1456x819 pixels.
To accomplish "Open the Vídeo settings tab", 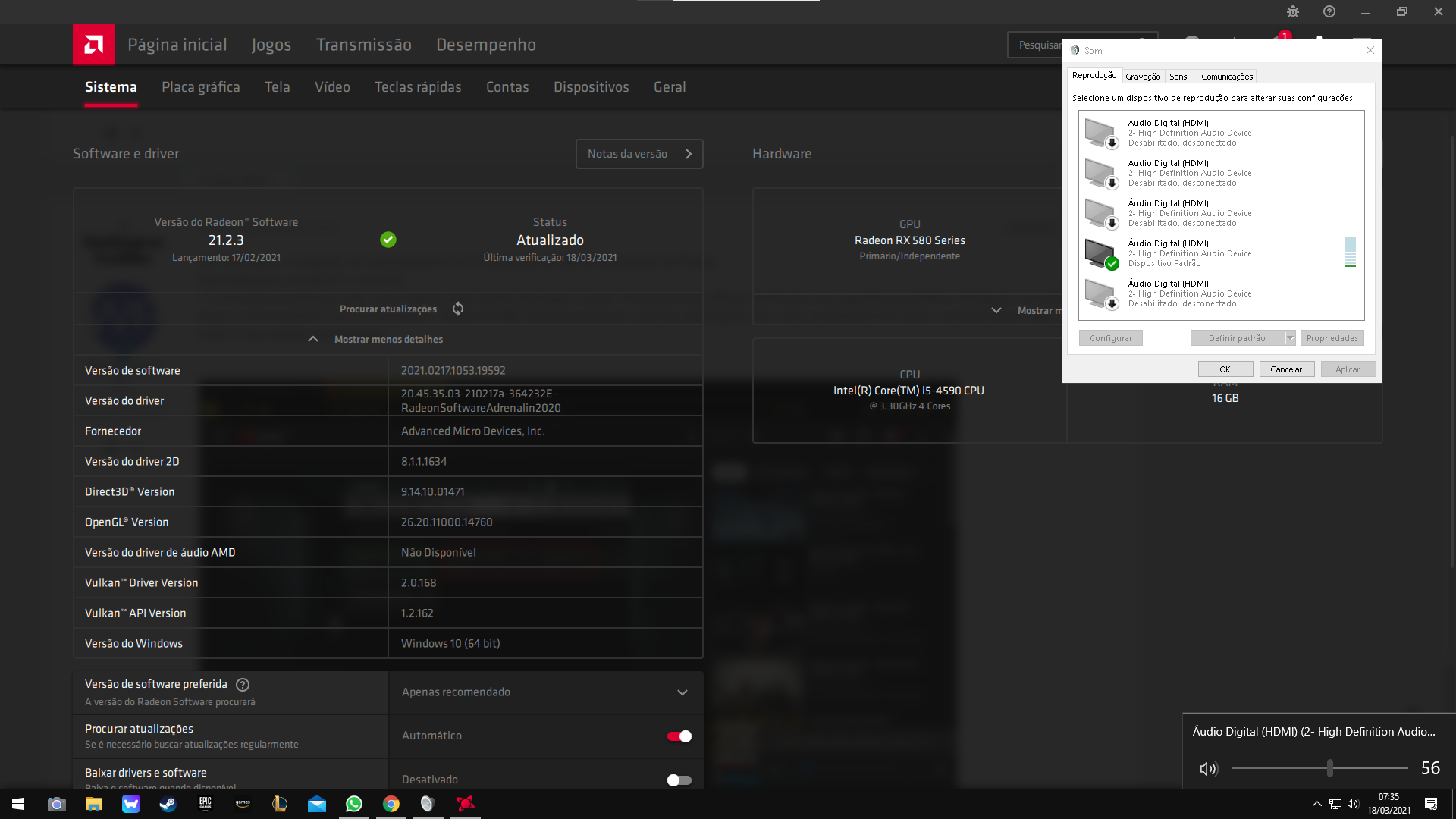I will [332, 87].
